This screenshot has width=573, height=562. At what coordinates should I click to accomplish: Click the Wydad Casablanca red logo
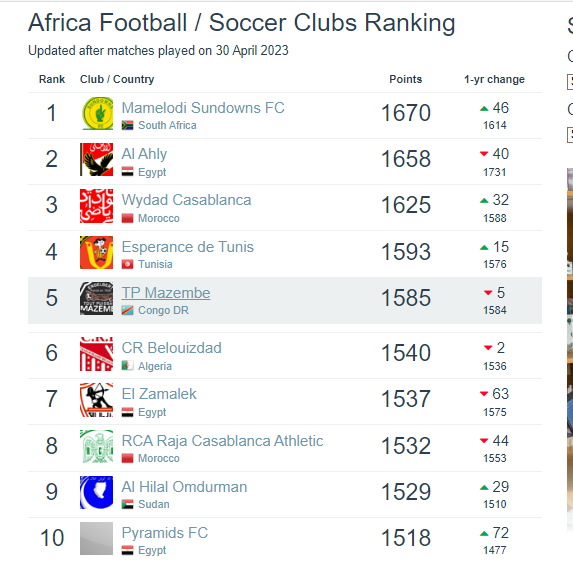pyautogui.click(x=96, y=206)
